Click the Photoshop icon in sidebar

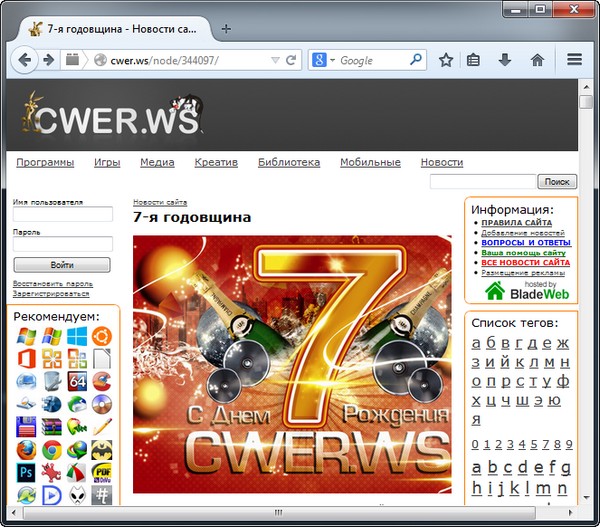(x=25, y=472)
